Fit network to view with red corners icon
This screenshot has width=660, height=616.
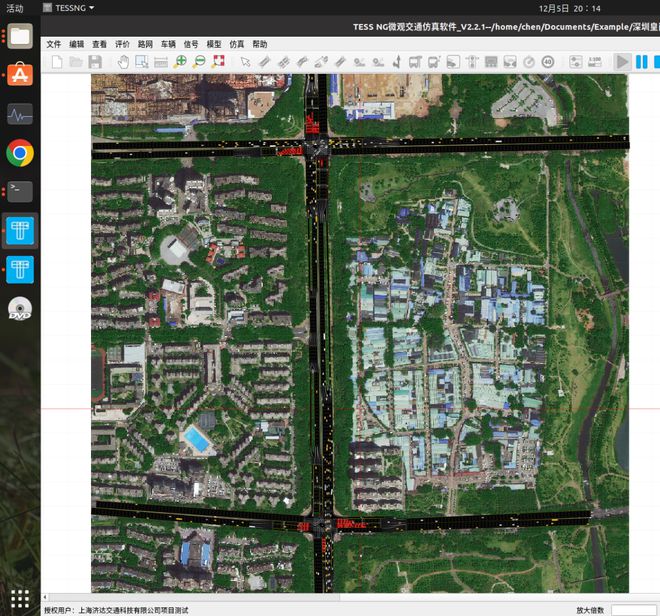click(x=218, y=62)
